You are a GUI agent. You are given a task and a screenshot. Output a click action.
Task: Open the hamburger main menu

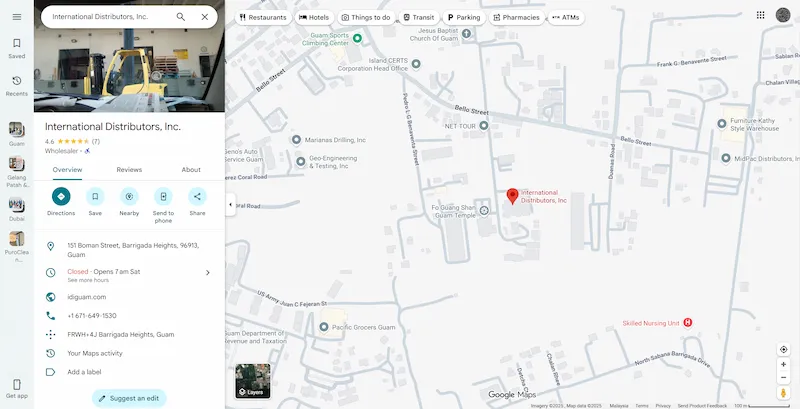pyautogui.click(x=17, y=17)
